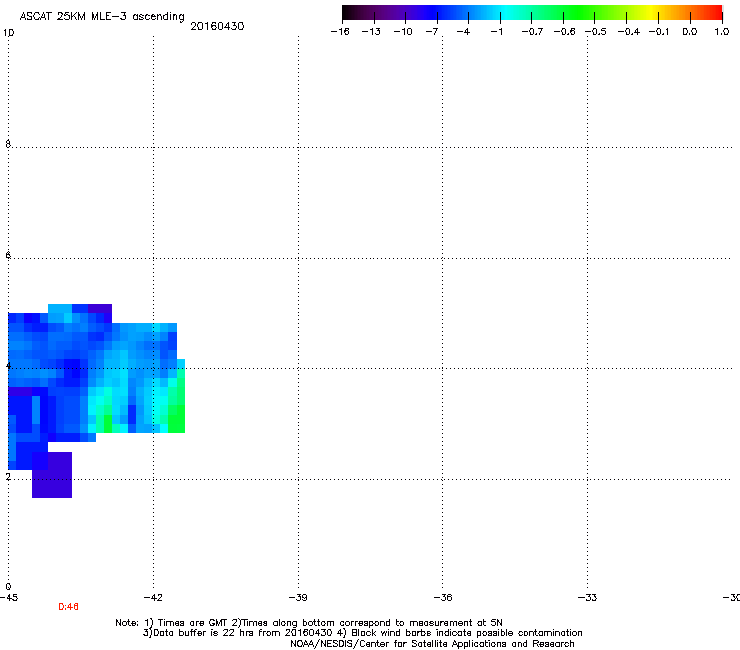The height and width of the screenshot is (650, 740).
Task: Click the longitude label -33
Action: pyautogui.click(x=587, y=598)
